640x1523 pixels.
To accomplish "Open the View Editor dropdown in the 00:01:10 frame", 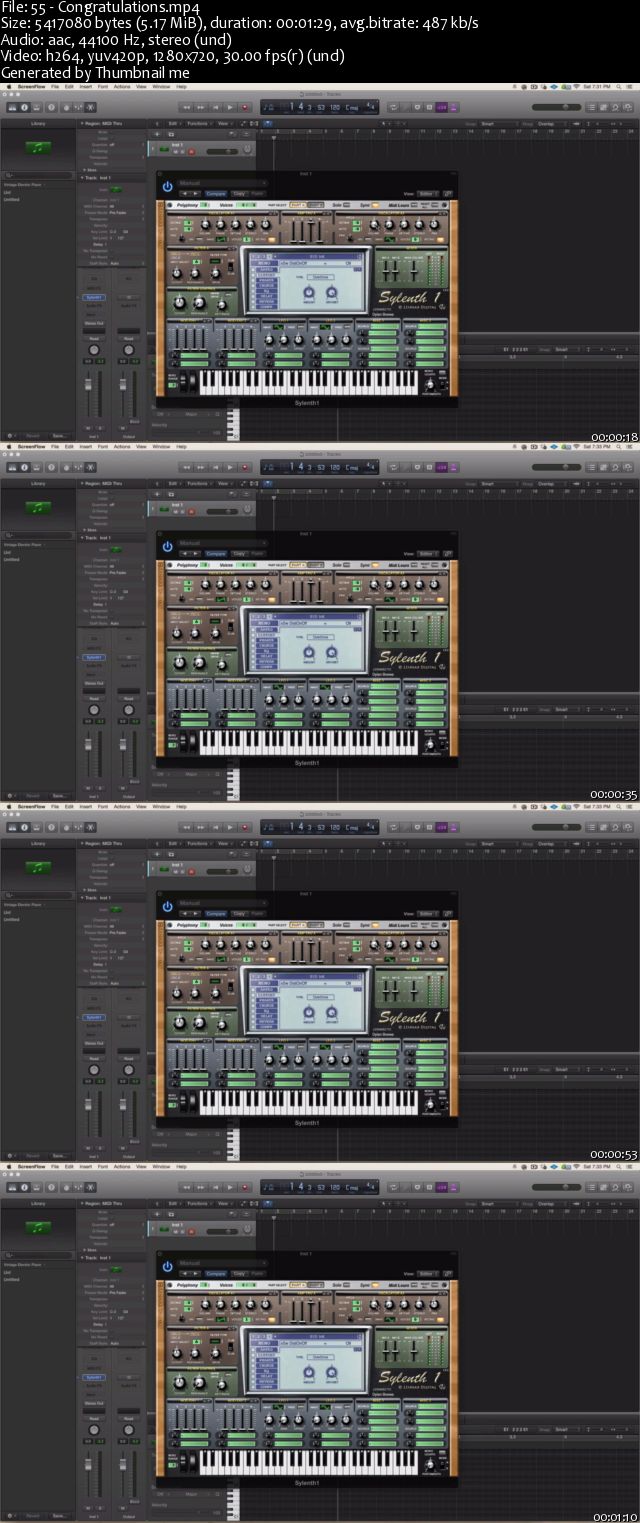I will point(427,1273).
